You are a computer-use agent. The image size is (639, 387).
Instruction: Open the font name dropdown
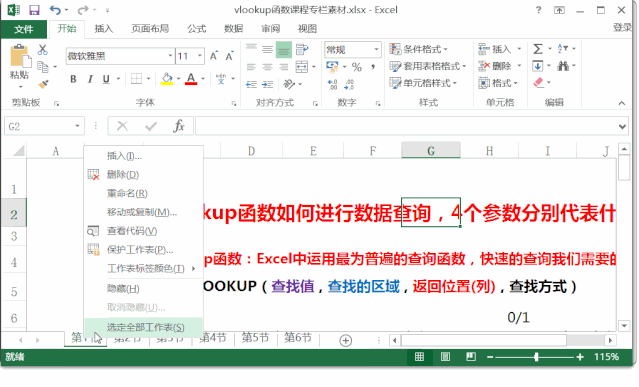(x=170, y=56)
